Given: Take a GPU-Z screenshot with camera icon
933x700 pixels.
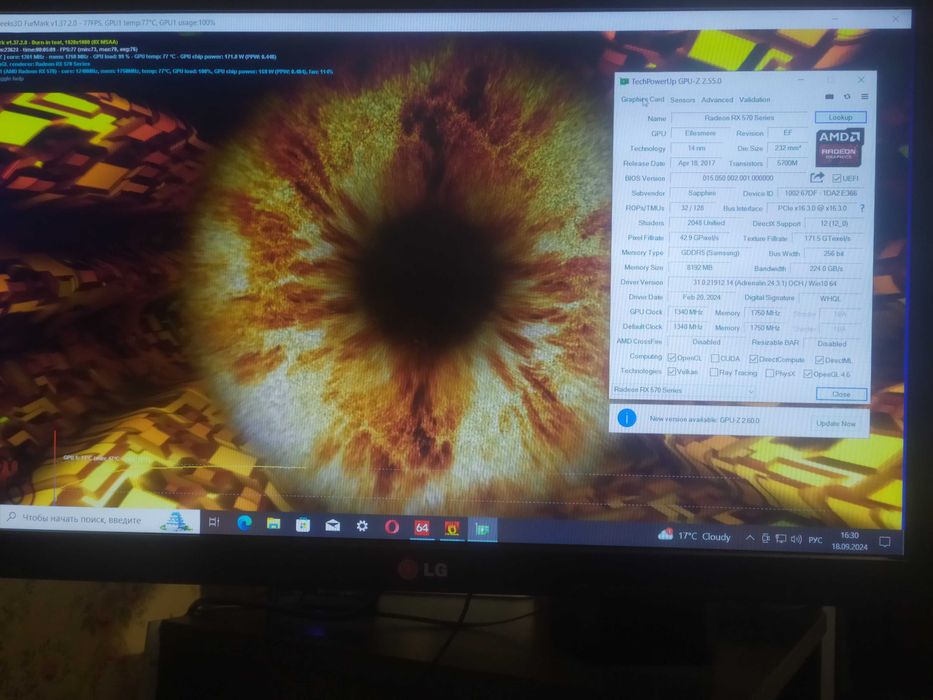Looking at the screenshot, I should [829, 96].
